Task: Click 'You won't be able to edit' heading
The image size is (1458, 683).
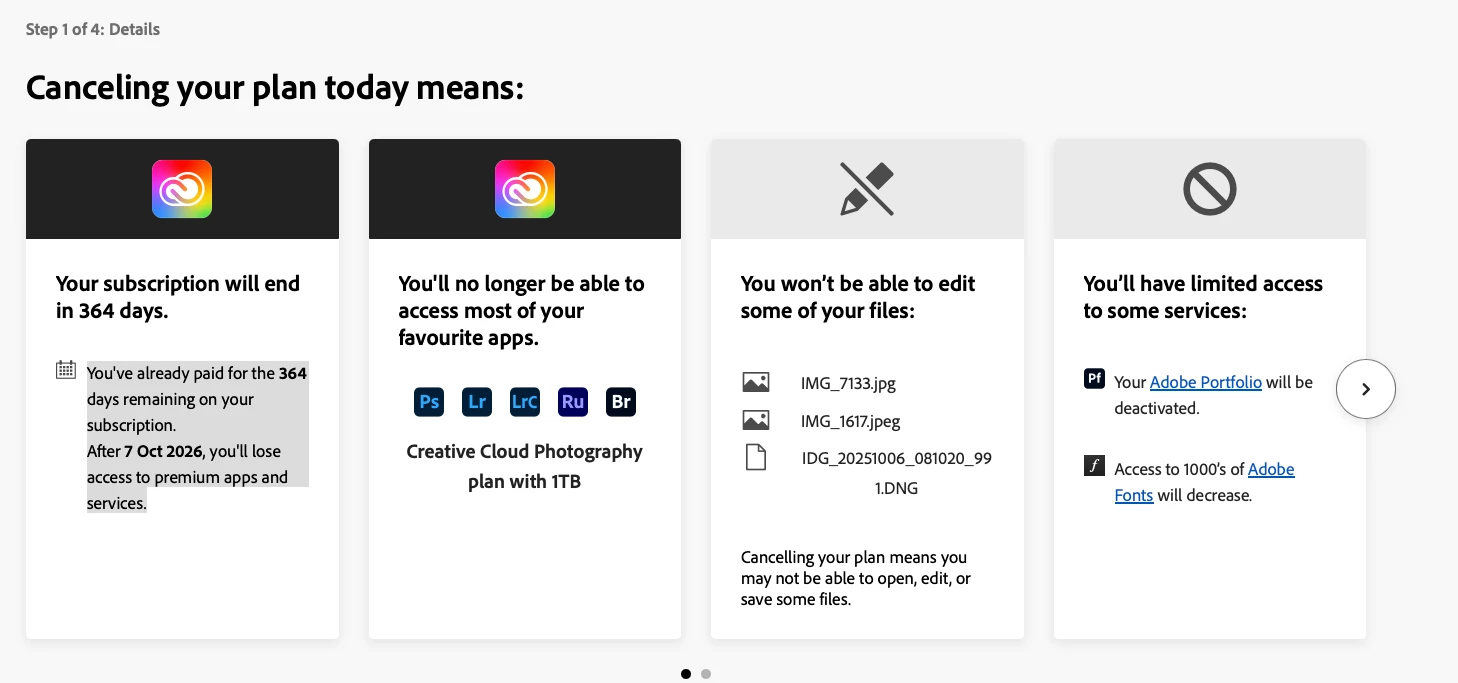Action: (x=858, y=297)
